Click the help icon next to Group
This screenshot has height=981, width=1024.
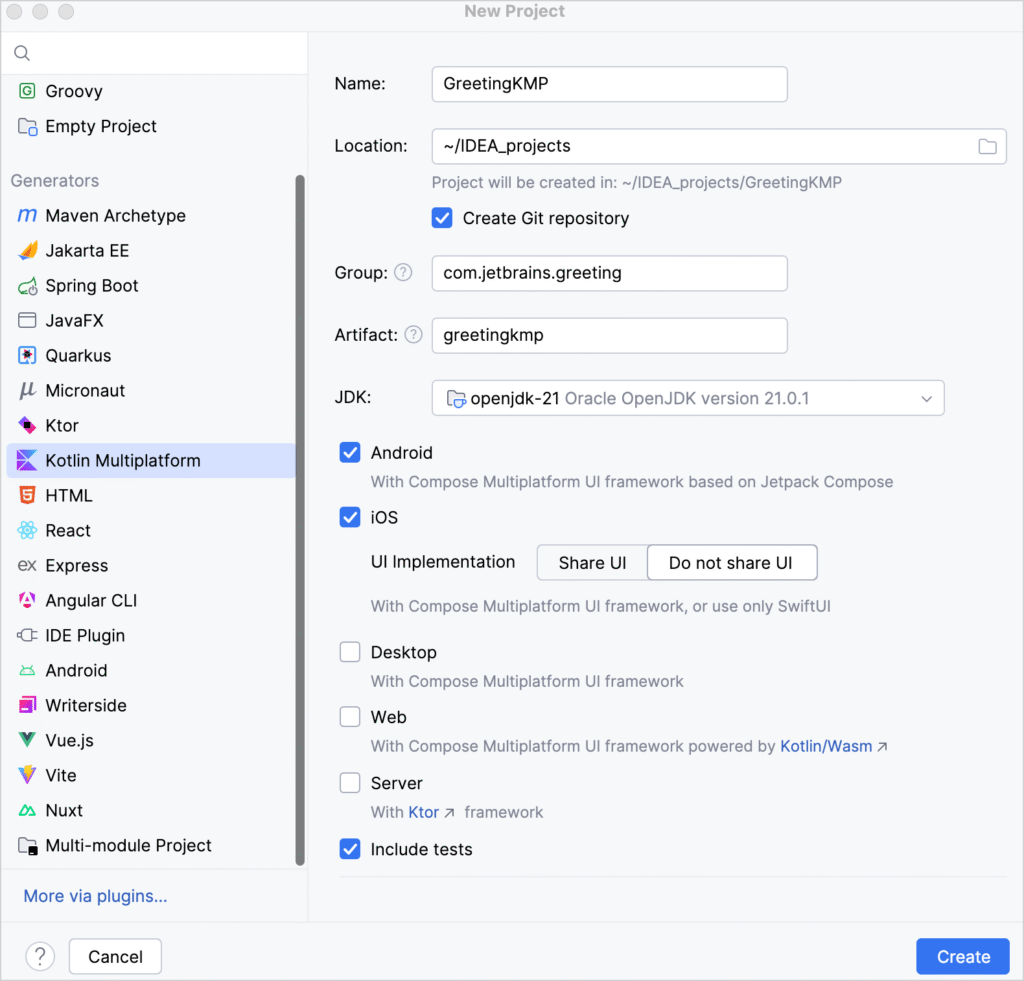pos(403,273)
